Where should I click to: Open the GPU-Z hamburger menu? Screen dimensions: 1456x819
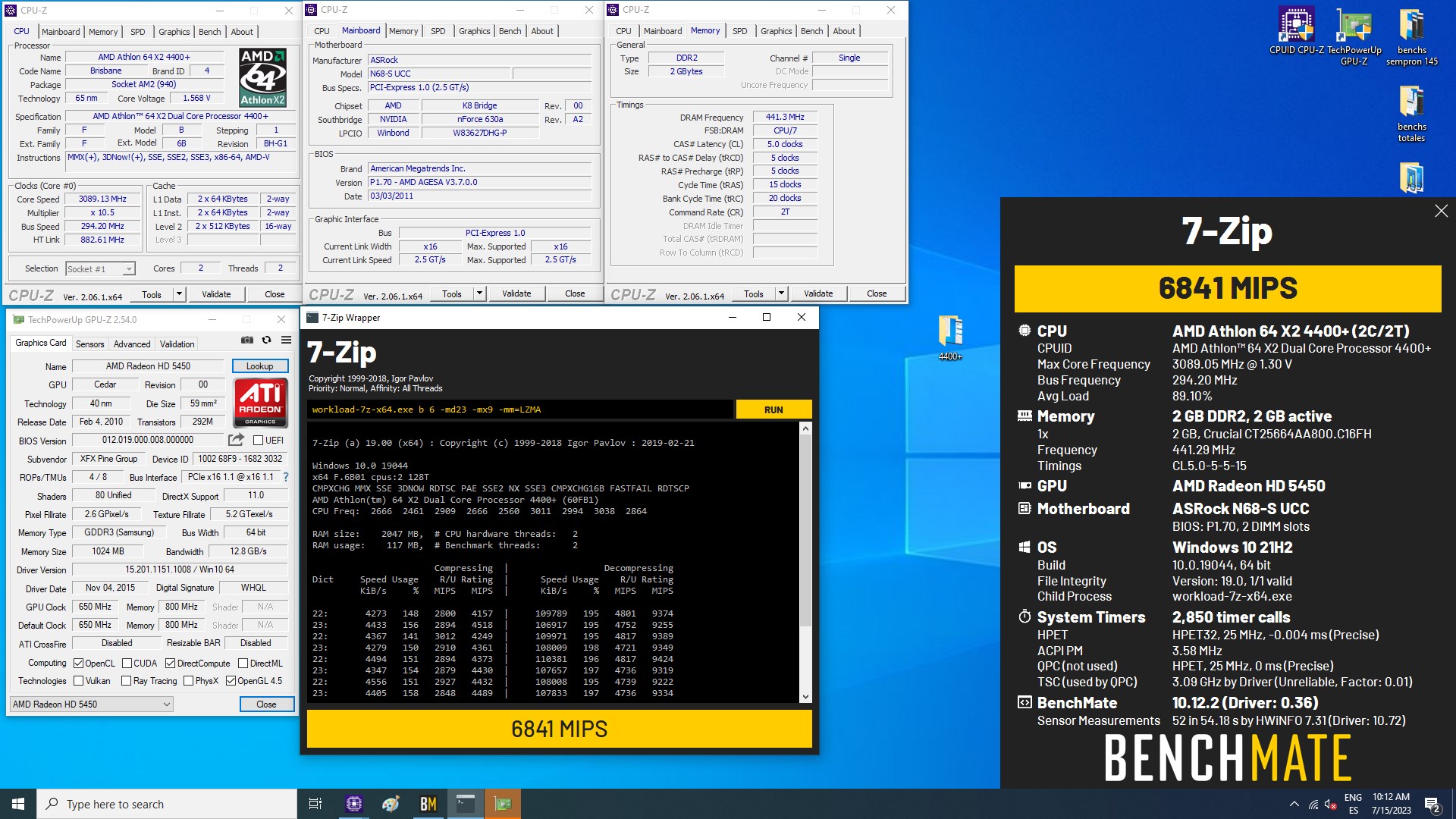click(286, 340)
